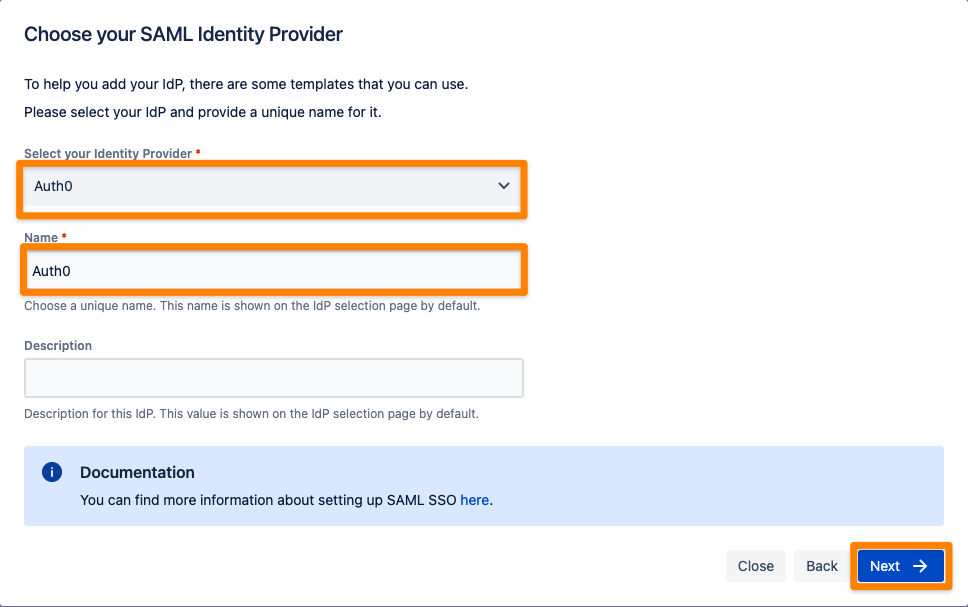Click the 'Please select your IdP' instruction line
The image size is (968, 607).
203,112
